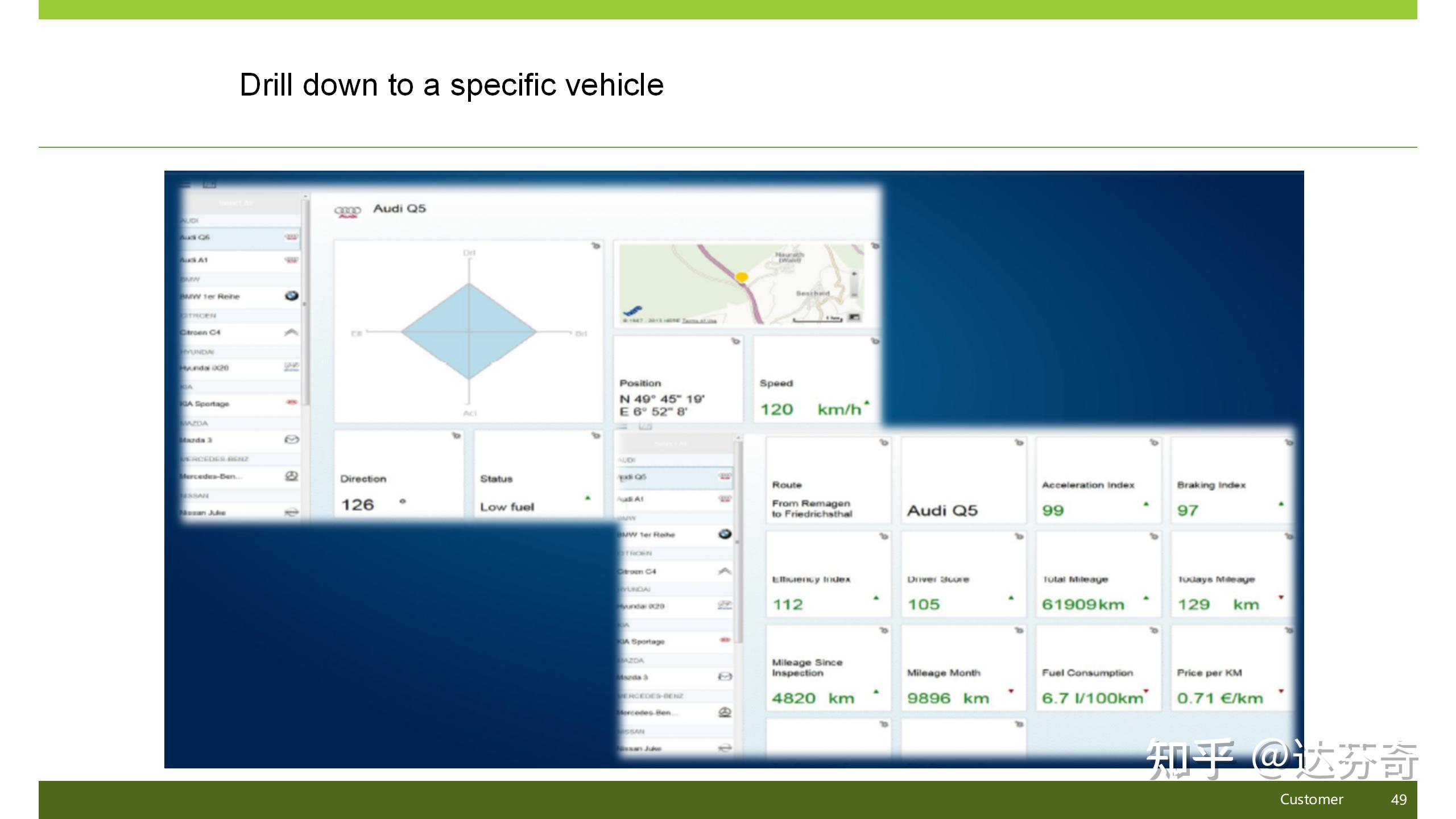This screenshot has height=819, width=1456.
Task: Select the Hyundai row in the lower vehicle list
Action: (x=676, y=606)
